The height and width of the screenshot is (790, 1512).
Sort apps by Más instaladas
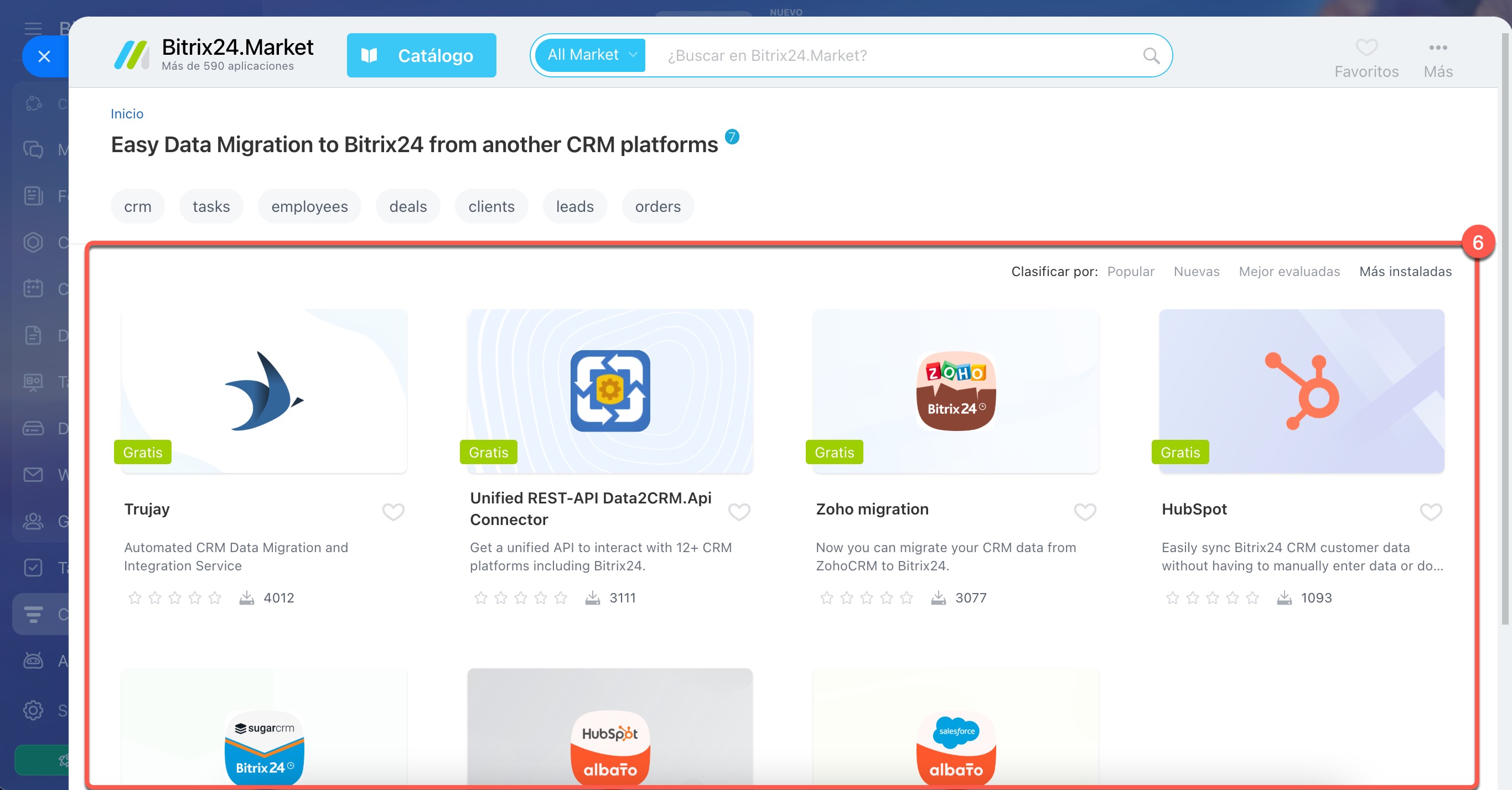pos(1405,271)
